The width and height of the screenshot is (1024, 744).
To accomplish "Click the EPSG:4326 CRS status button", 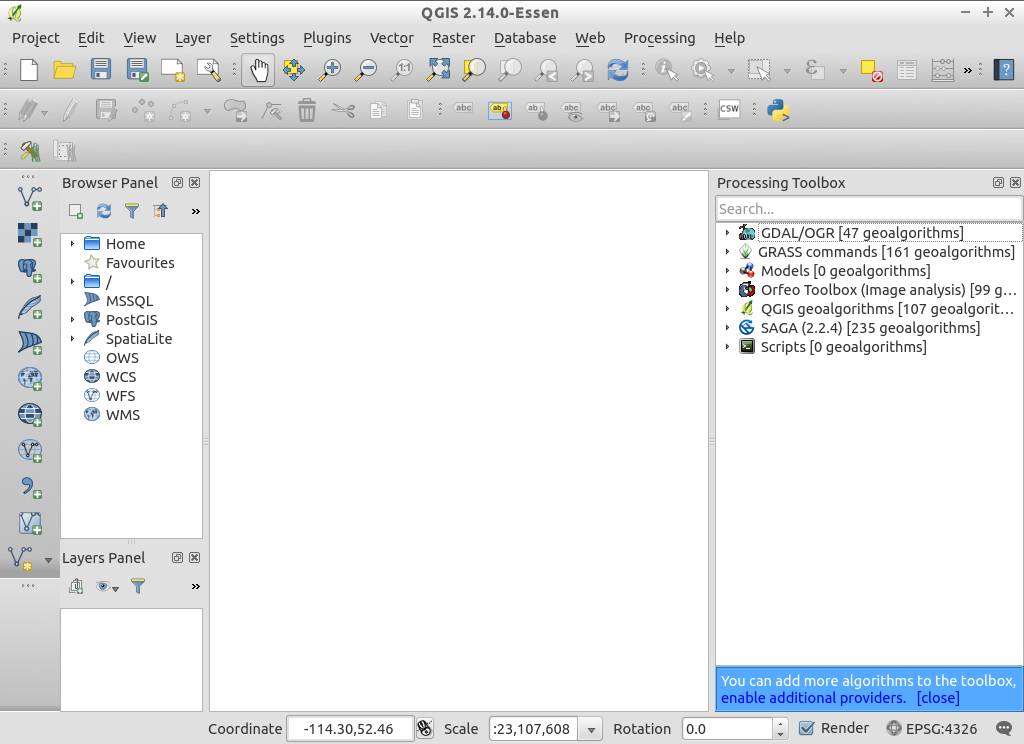I will pos(932,728).
